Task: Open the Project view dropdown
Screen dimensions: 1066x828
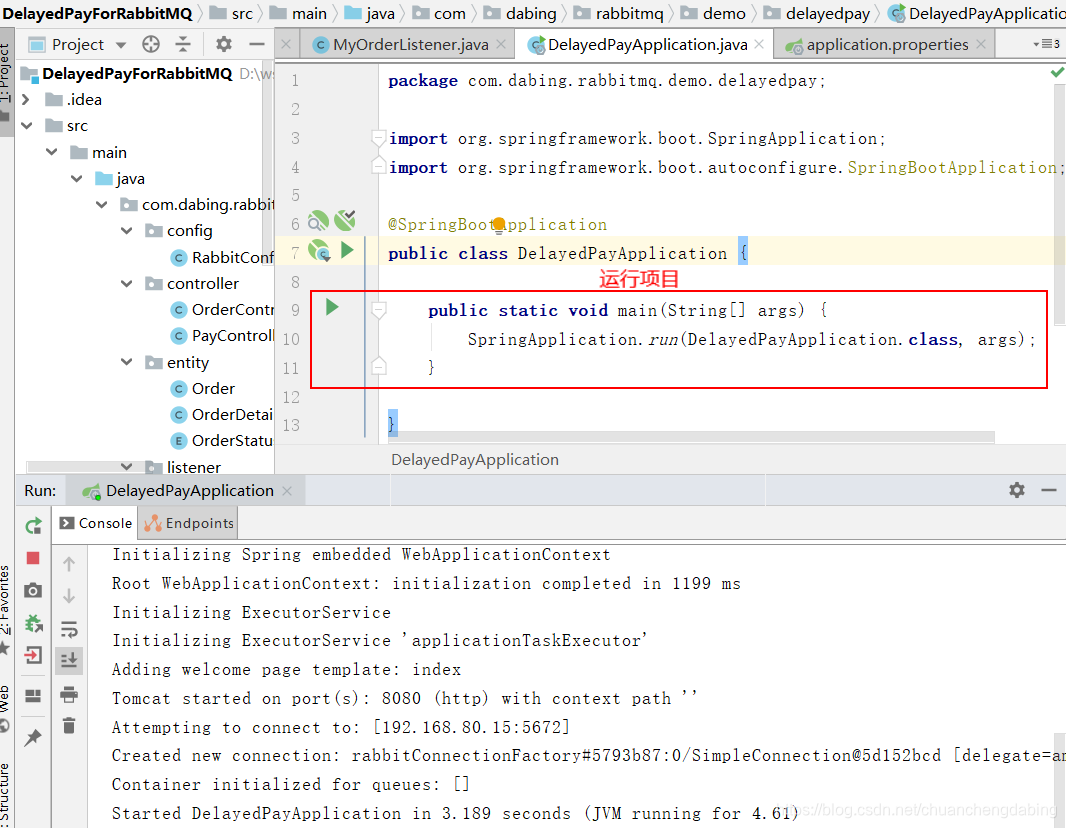Action: pos(121,45)
